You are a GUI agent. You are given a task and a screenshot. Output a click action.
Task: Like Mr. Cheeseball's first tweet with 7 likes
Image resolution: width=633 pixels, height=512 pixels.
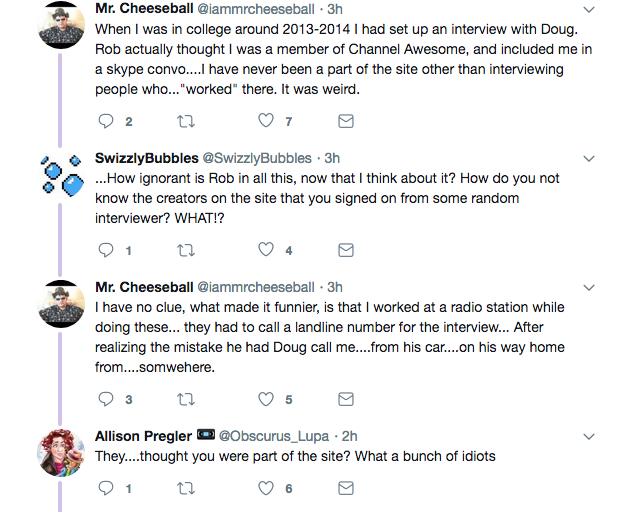tap(266, 121)
